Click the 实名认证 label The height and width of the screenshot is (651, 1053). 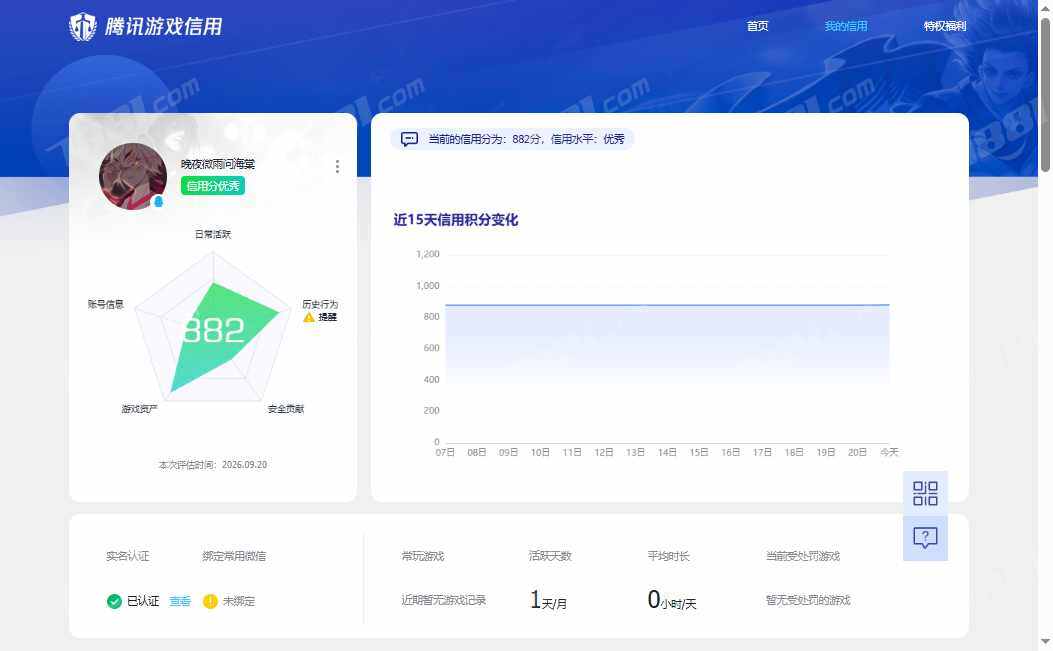coord(128,556)
